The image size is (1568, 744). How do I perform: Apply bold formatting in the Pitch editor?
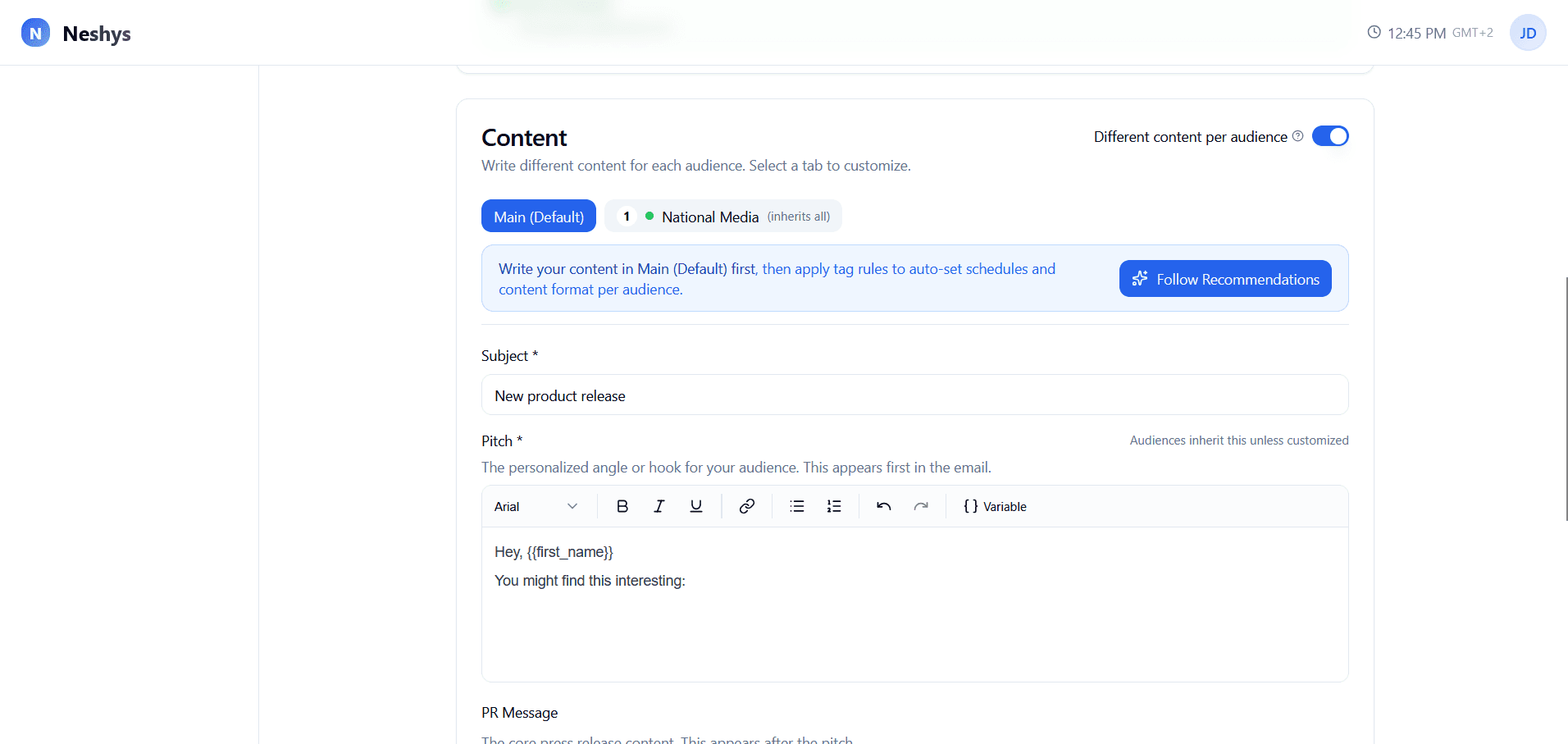click(622, 506)
